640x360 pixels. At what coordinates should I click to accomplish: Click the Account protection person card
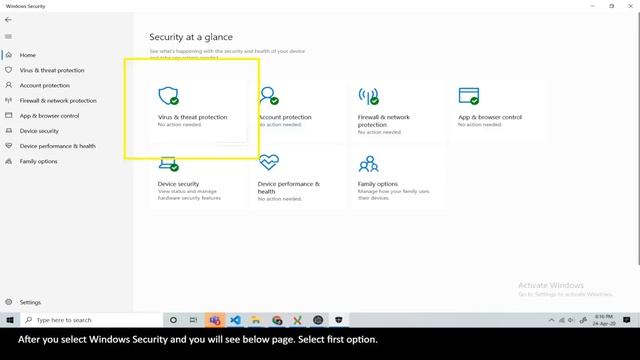pos(298,111)
